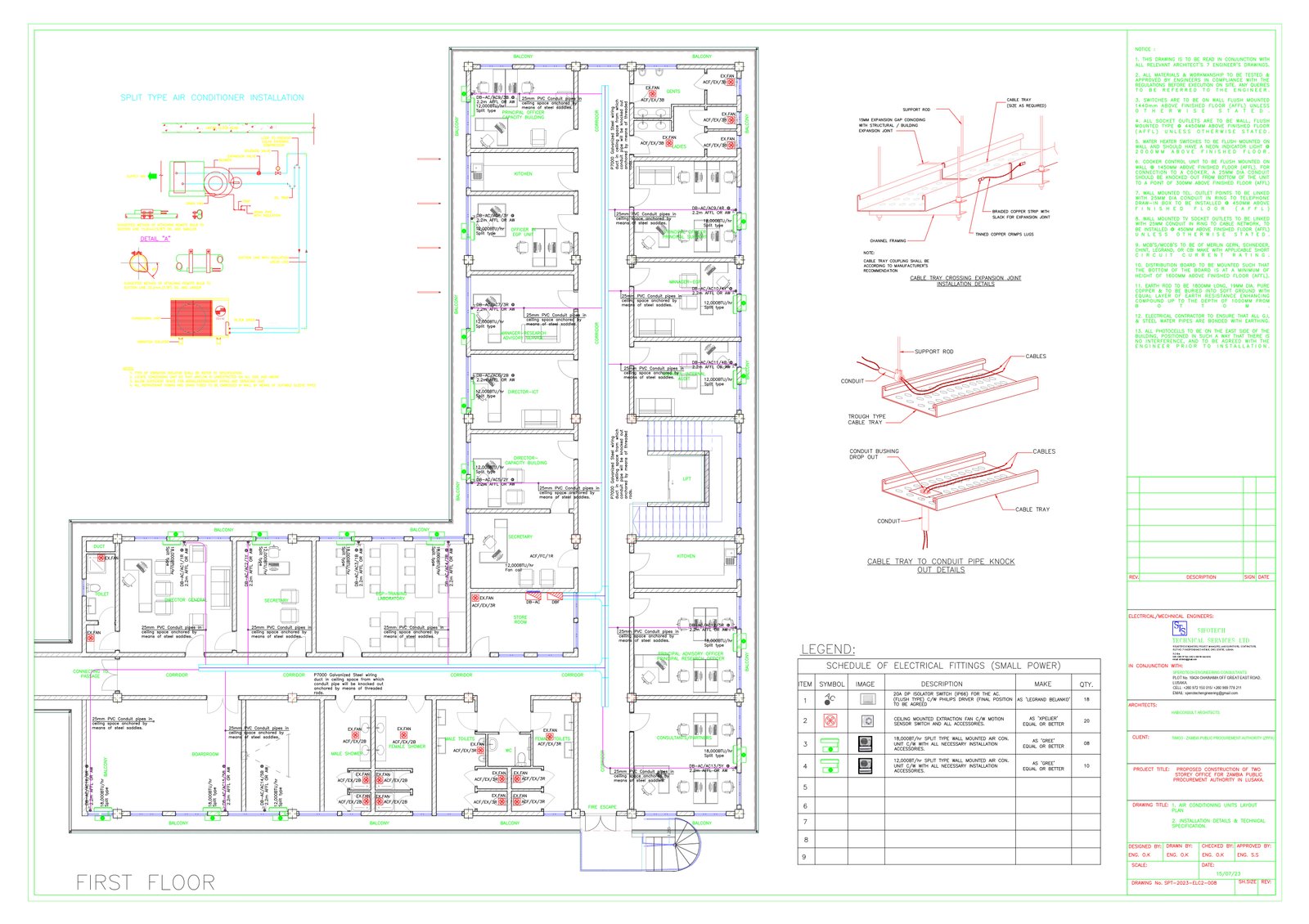Click the underlined DETAIL "A" label
This screenshot has height=924, width=1309.
pyautogui.click(x=155, y=239)
